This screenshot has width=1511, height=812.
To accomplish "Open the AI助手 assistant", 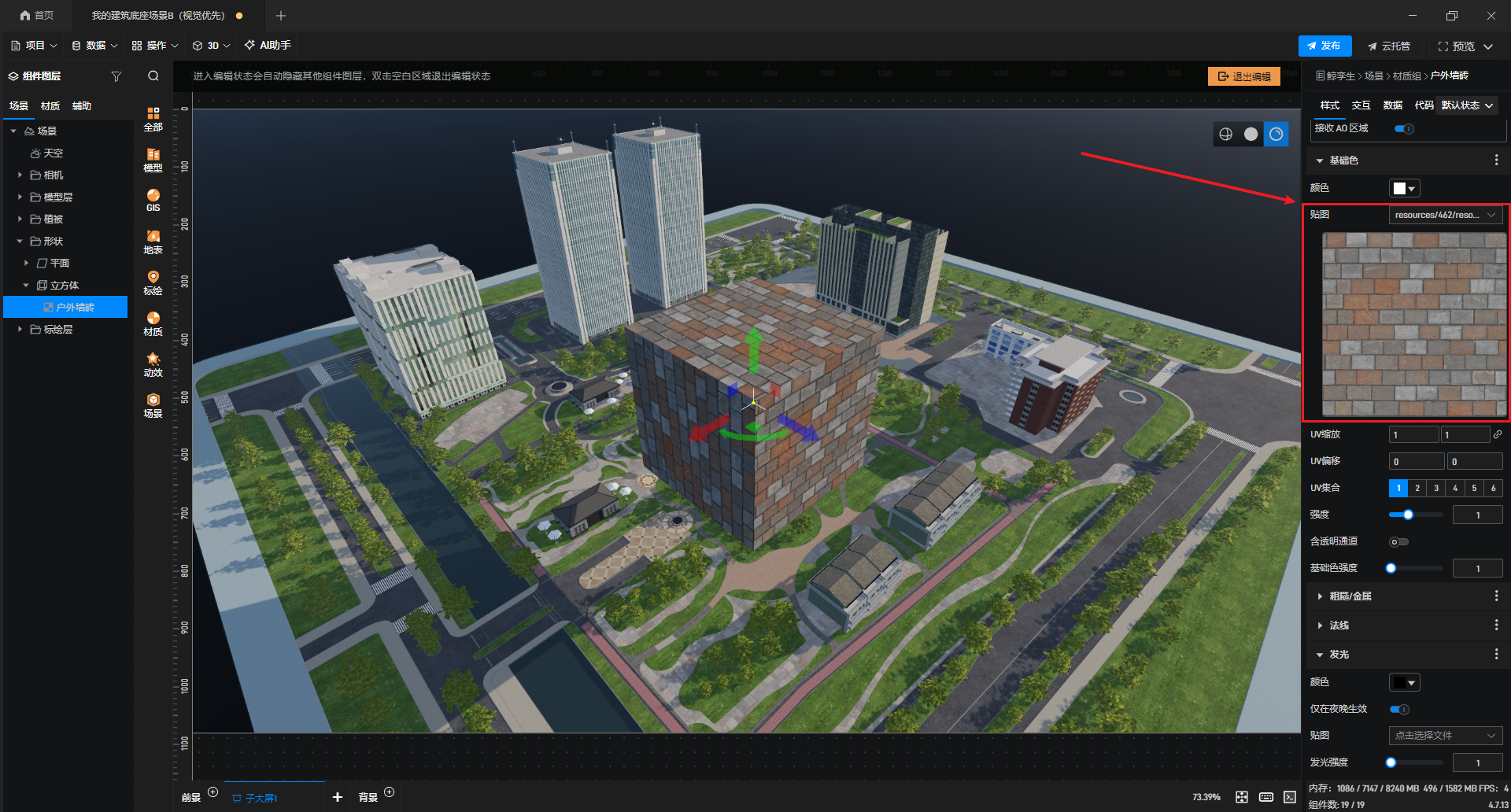I will 268,46.
